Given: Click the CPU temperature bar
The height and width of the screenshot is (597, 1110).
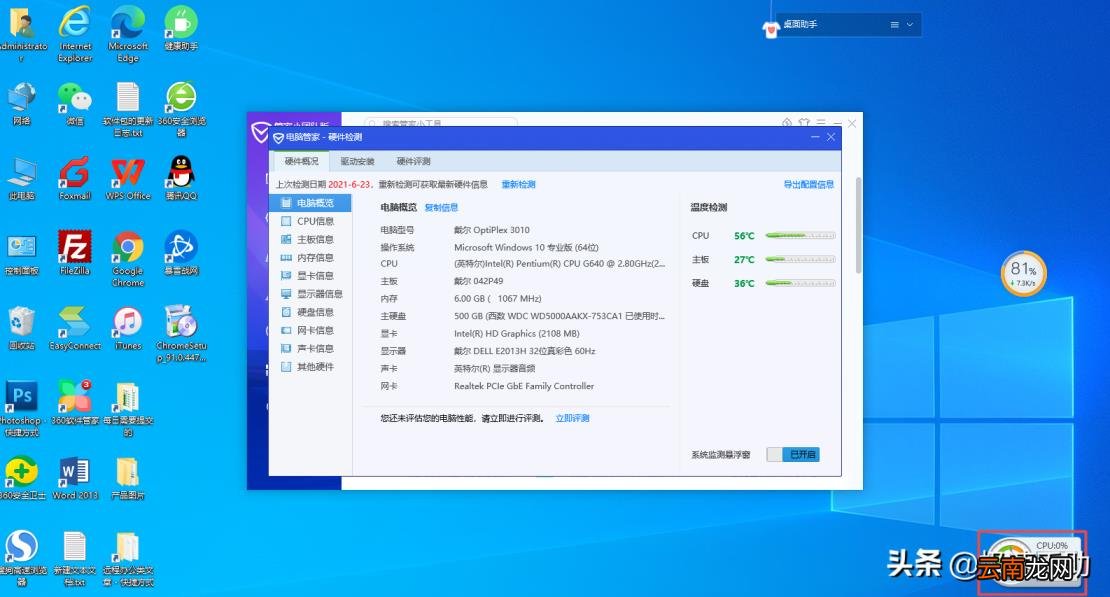Looking at the screenshot, I should tap(800, 236).
